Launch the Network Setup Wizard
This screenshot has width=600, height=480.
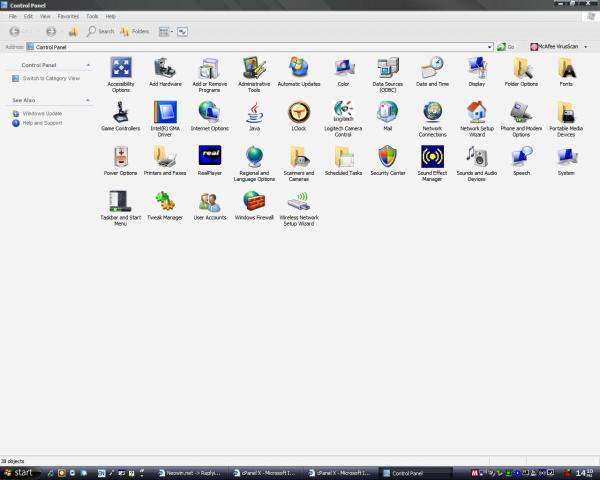(477, 119)
